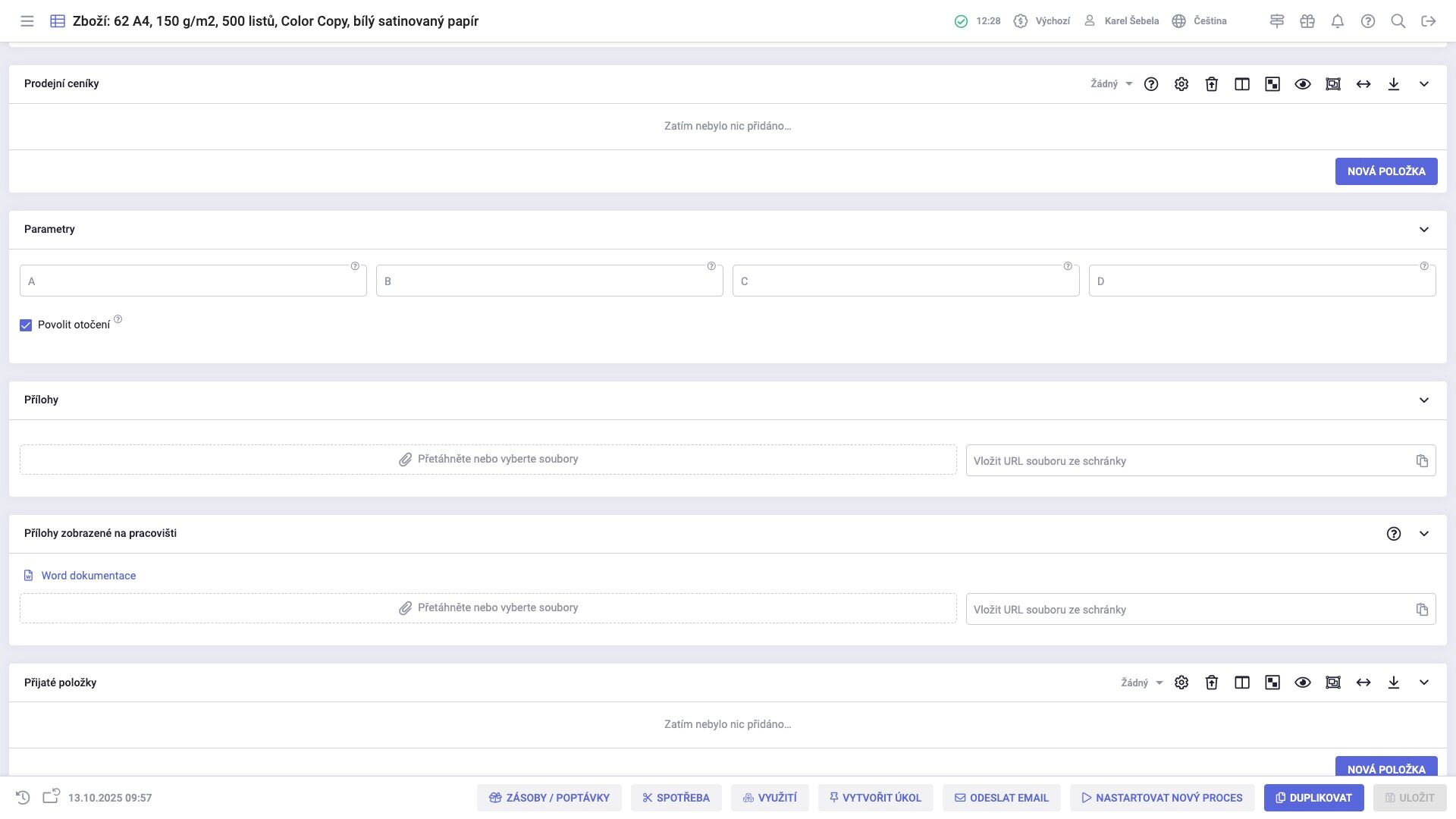Click the gift icon in top bar
Screen dimensions: 1456x819
coord(1307,21)
